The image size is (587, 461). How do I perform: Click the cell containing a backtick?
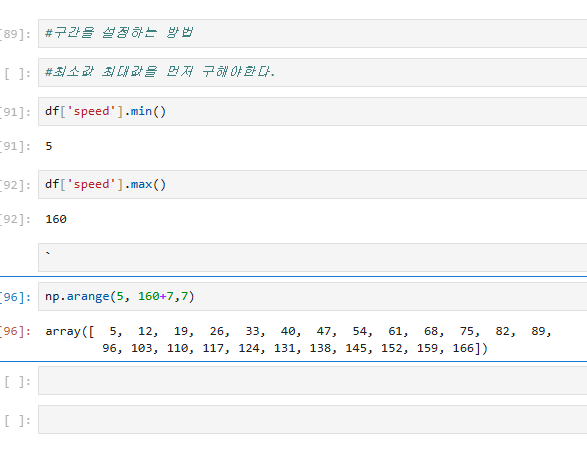[x=313, y=257]
